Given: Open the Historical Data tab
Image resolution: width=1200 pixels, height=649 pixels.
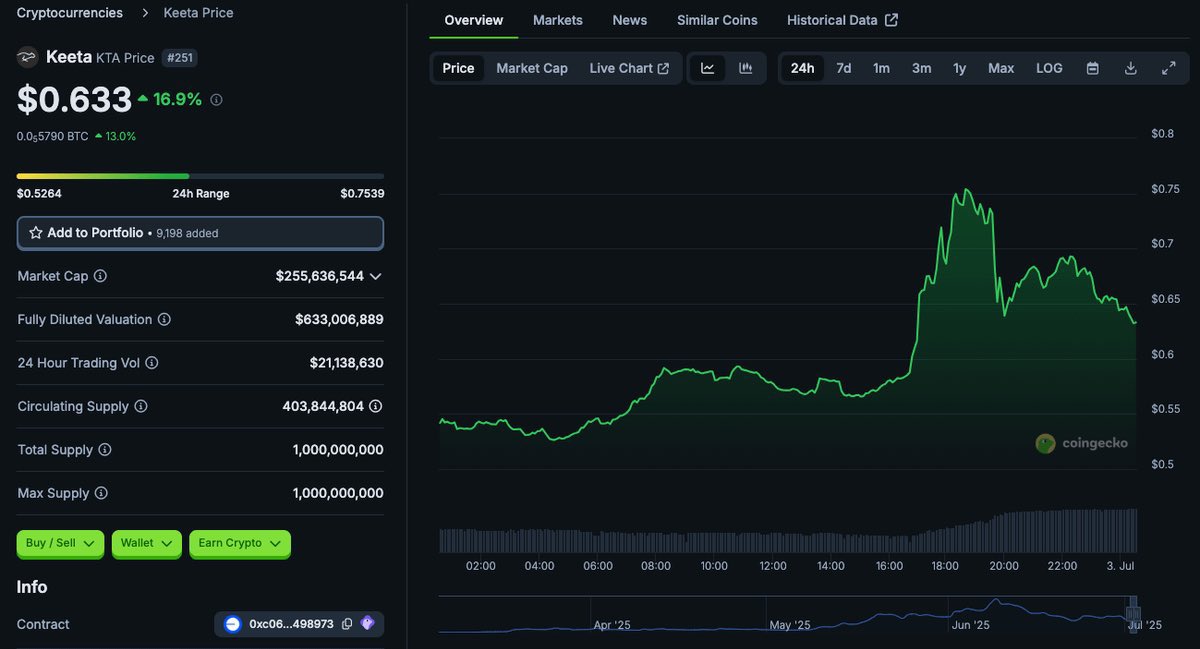Looking at the screenshot, I should click(842, 20).
